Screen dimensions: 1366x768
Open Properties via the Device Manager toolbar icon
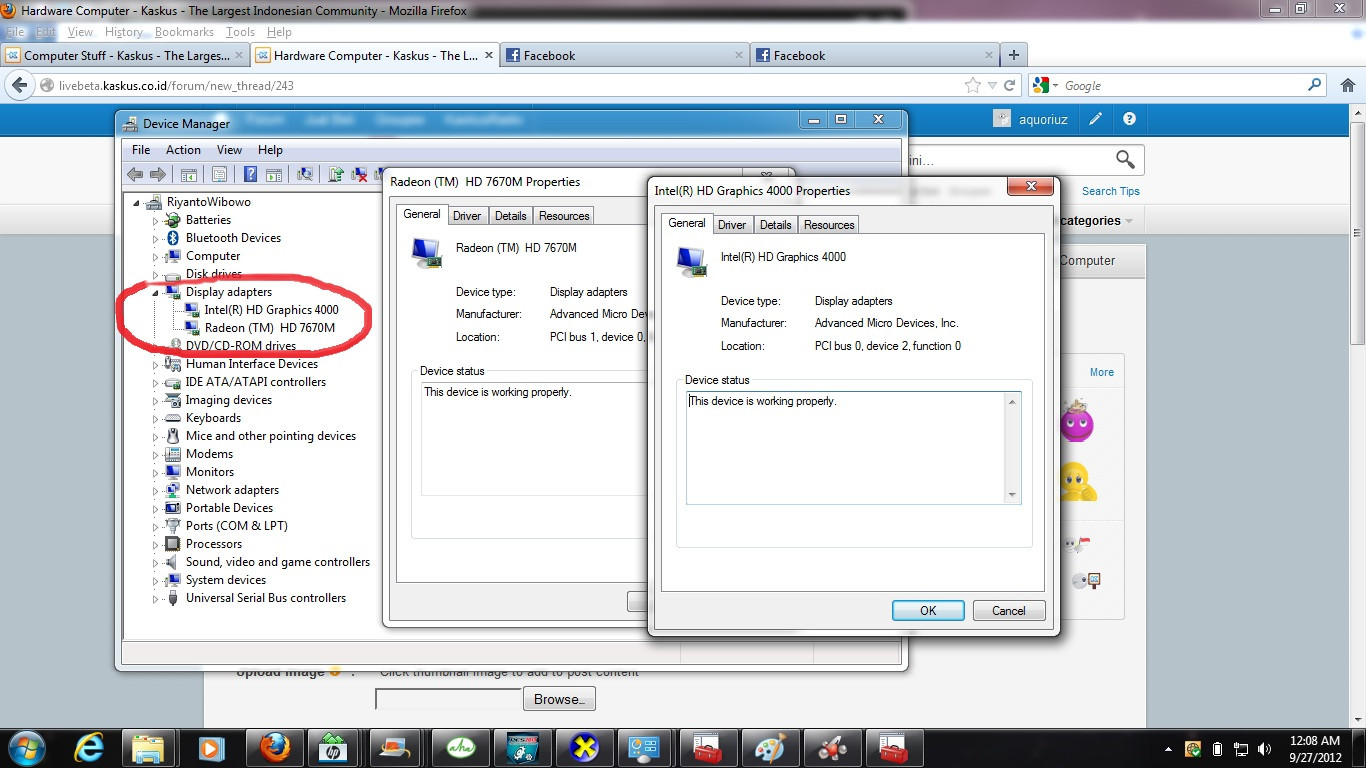tap(219, 174)
